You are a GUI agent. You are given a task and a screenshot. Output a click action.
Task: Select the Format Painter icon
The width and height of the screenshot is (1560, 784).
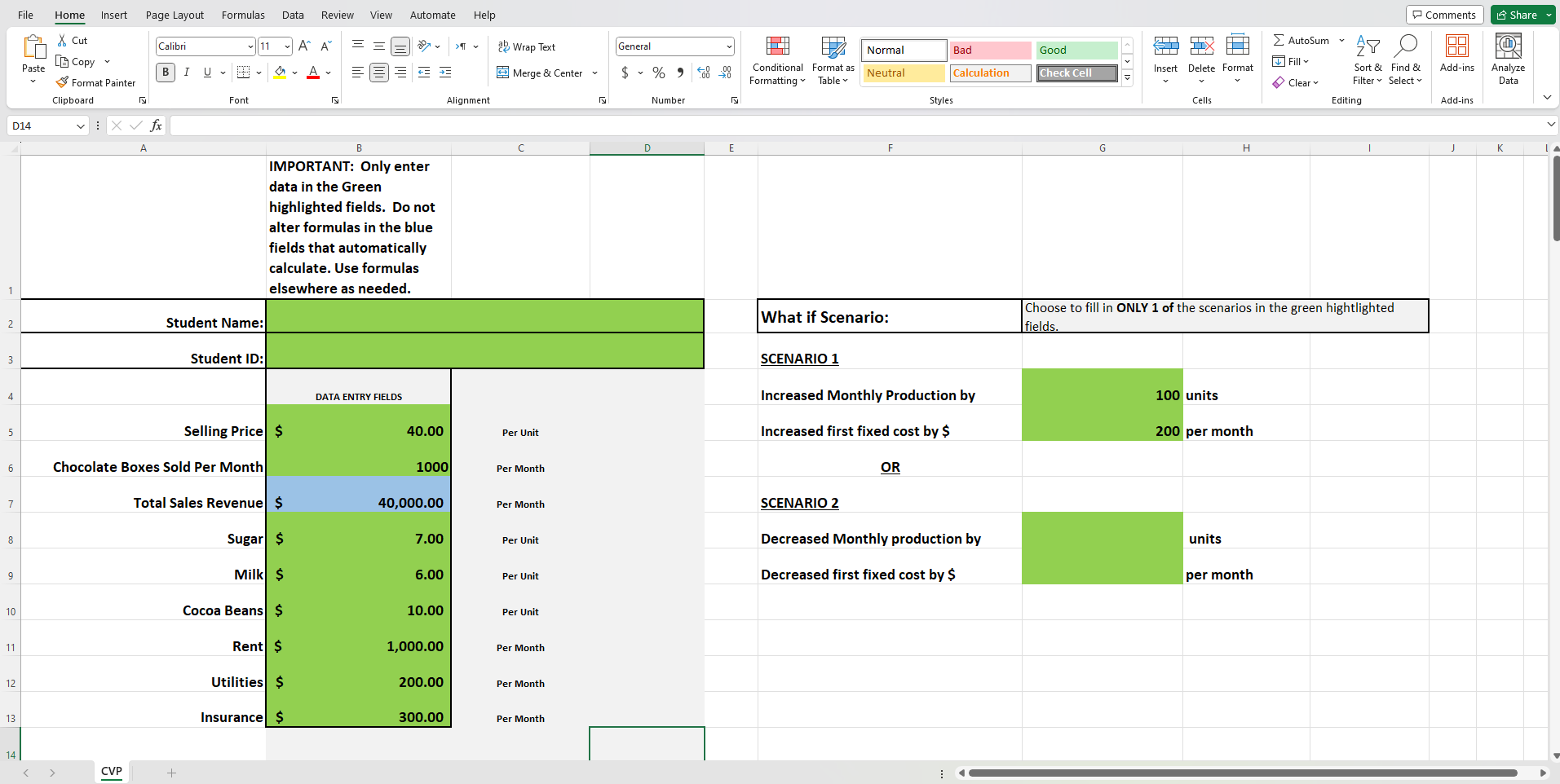click(95, 82)
